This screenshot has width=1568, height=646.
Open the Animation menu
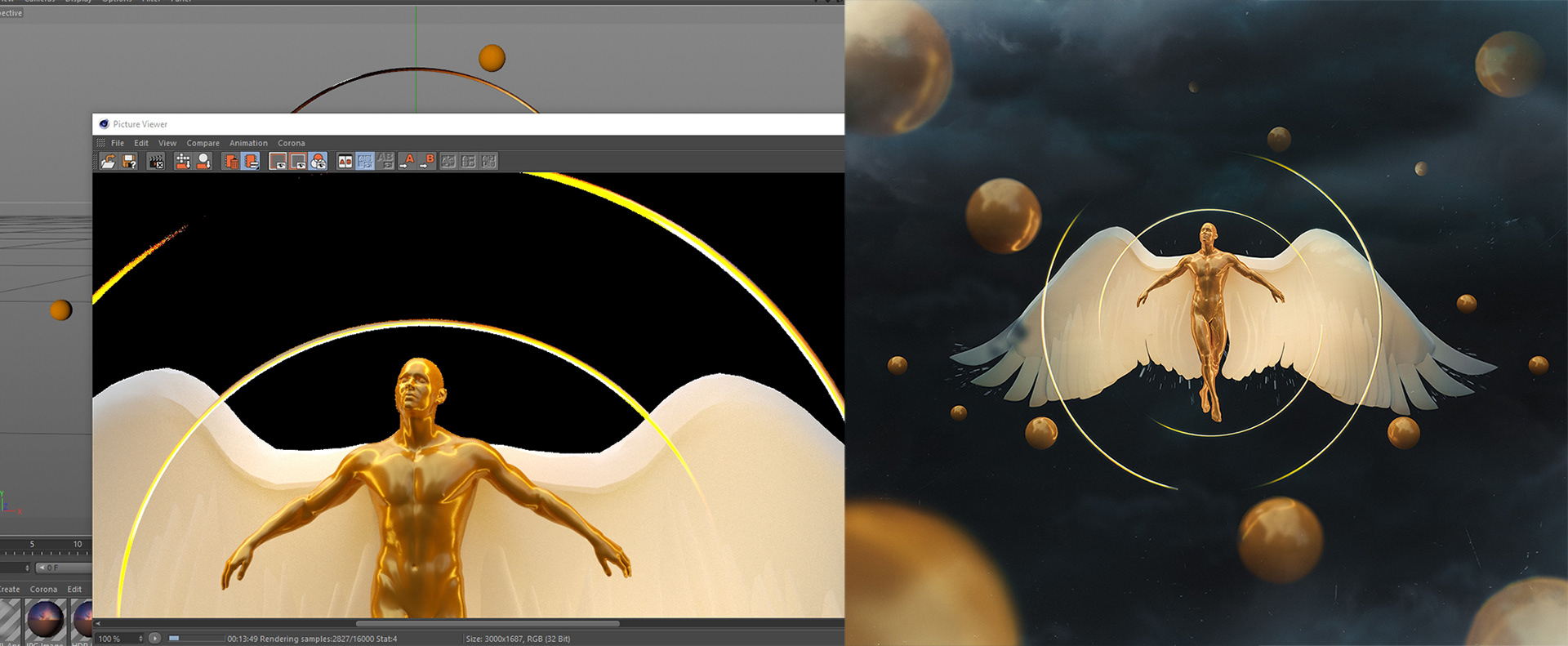tap(248, 143)
